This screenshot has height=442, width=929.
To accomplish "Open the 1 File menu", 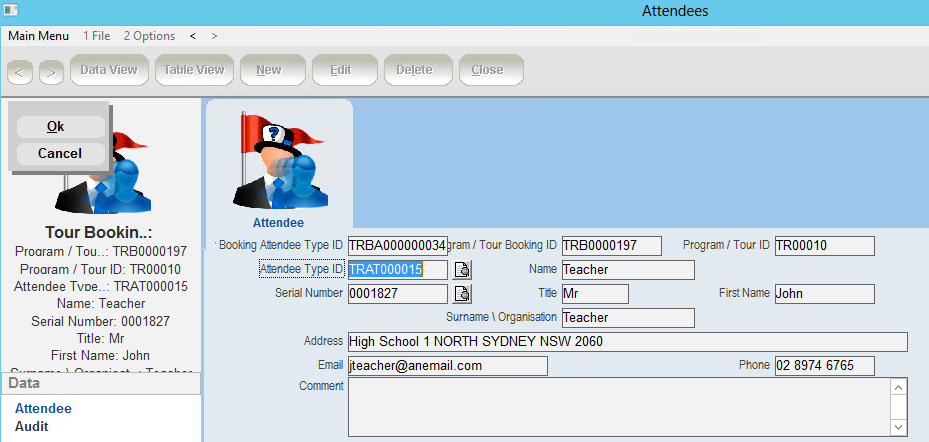I will 97,36.
